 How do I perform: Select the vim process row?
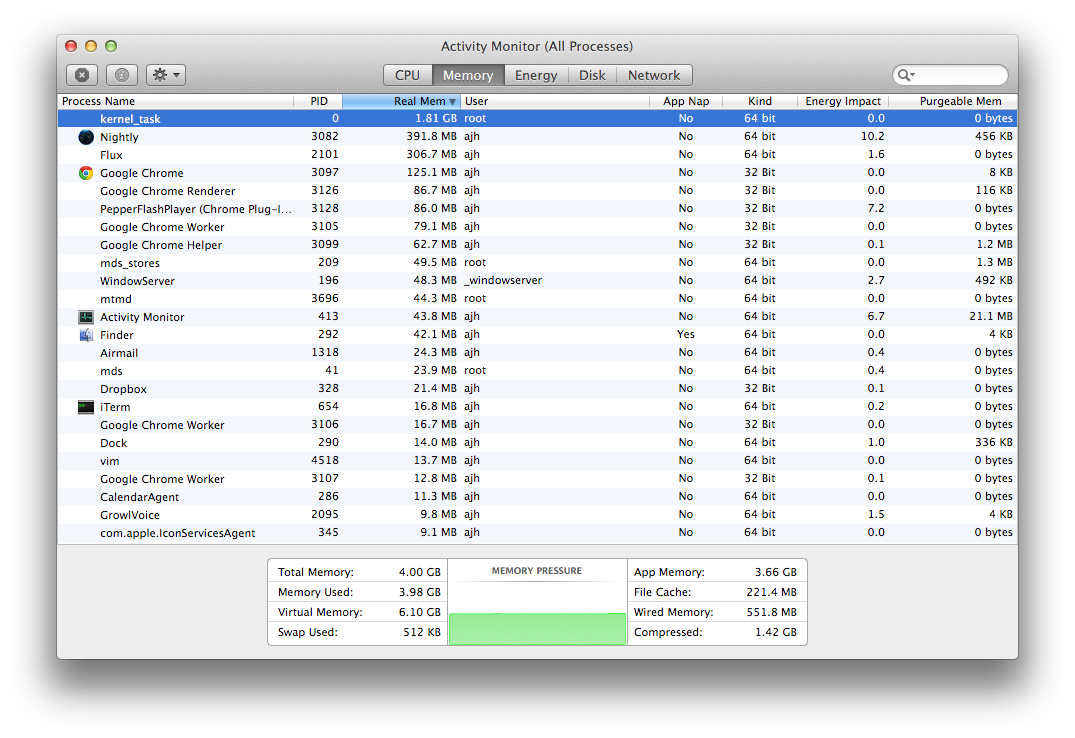point(538,460)
